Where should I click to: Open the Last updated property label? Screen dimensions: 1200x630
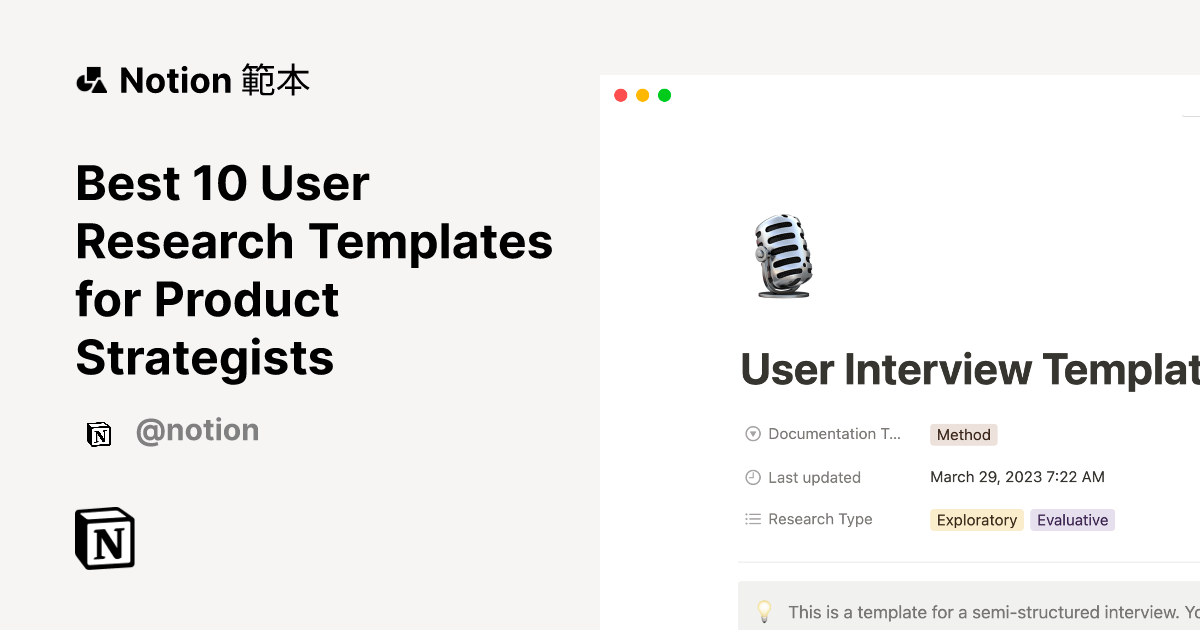click(x=814, y=477)
